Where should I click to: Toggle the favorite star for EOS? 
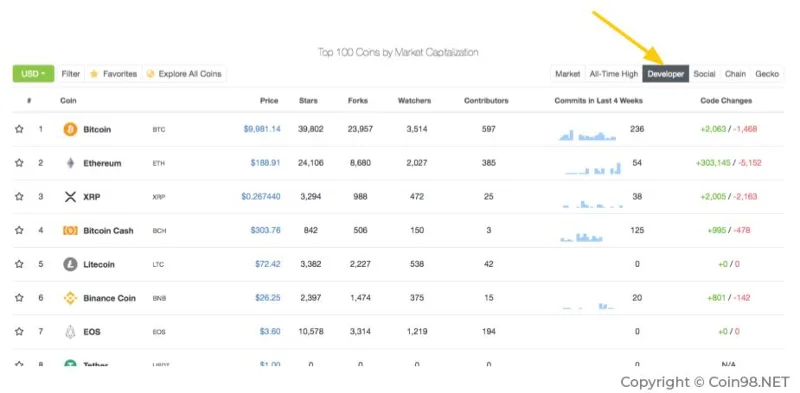(19, 331)
